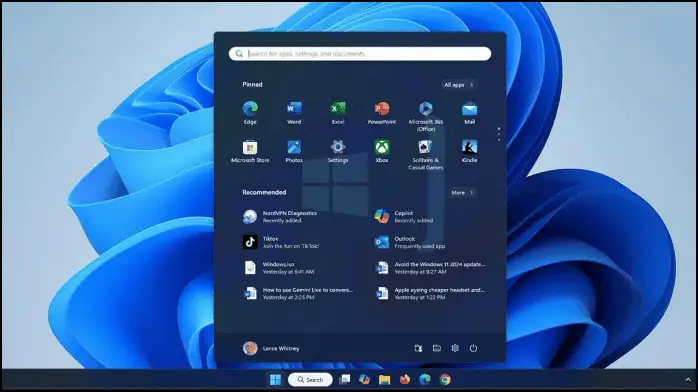Click the Start menu search field

point(360,54)
